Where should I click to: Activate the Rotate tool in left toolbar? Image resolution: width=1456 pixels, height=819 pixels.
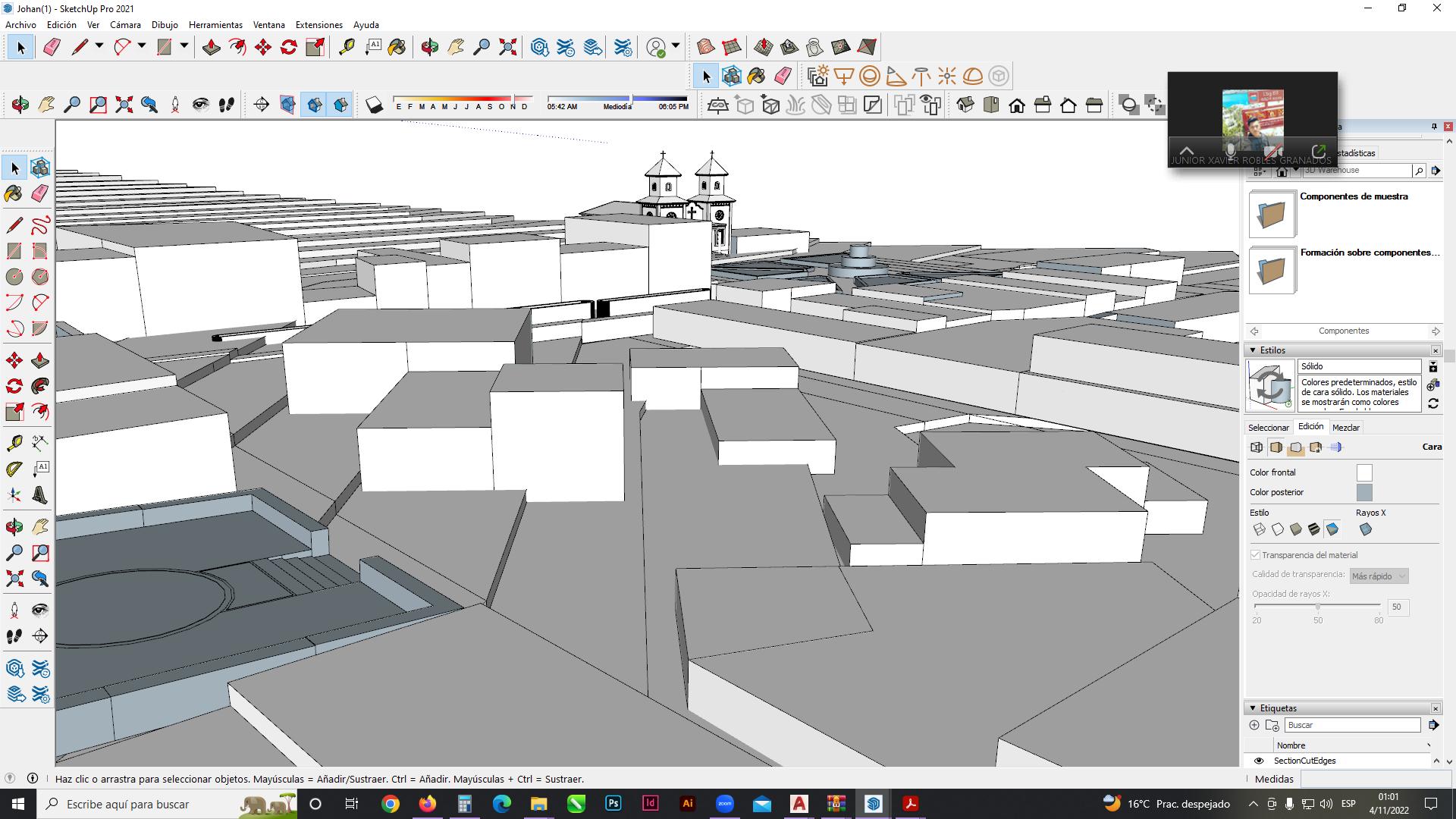pyautogui.click(x=14, y=386)
